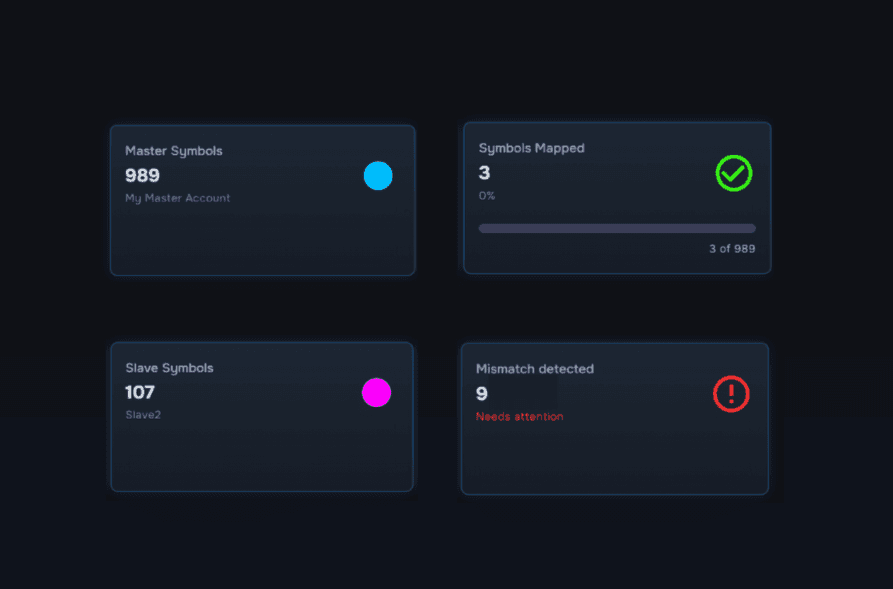893x589 pixels.
Task: Click the Slave Symbols count of 107
Action: click(141, 393)
